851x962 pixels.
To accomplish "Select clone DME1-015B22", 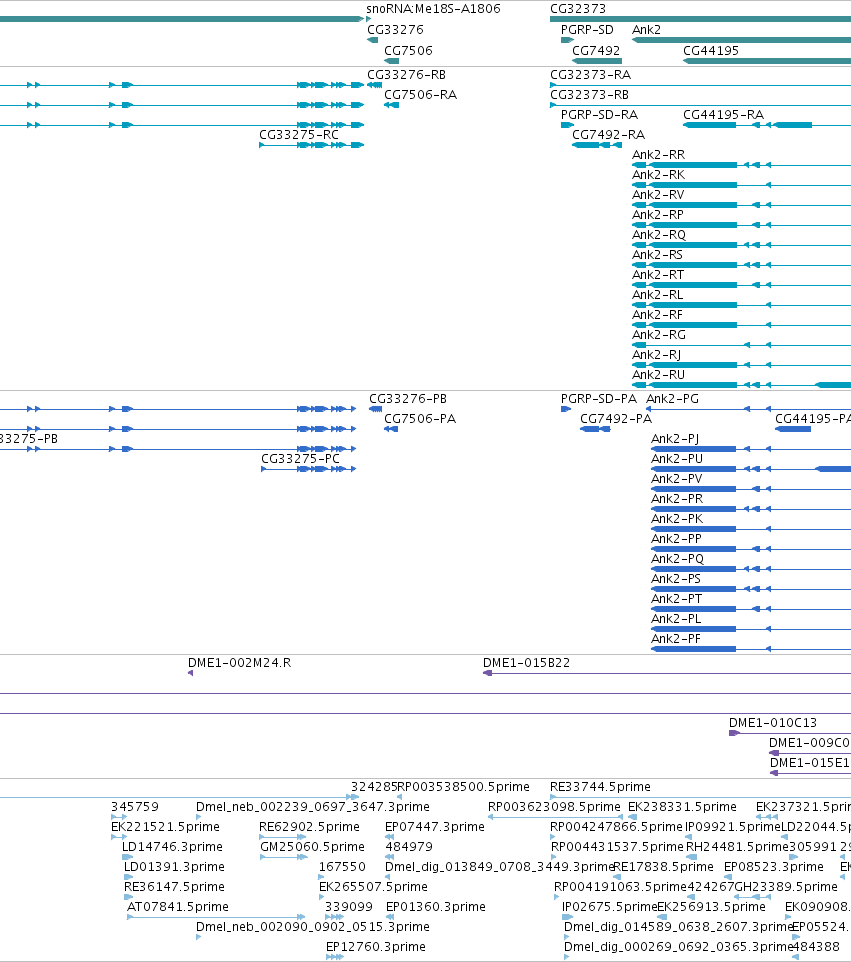I will (x=526, y=663).
